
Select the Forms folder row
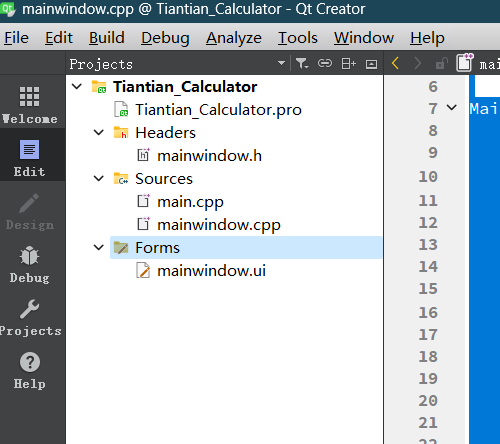pos(246,248)
